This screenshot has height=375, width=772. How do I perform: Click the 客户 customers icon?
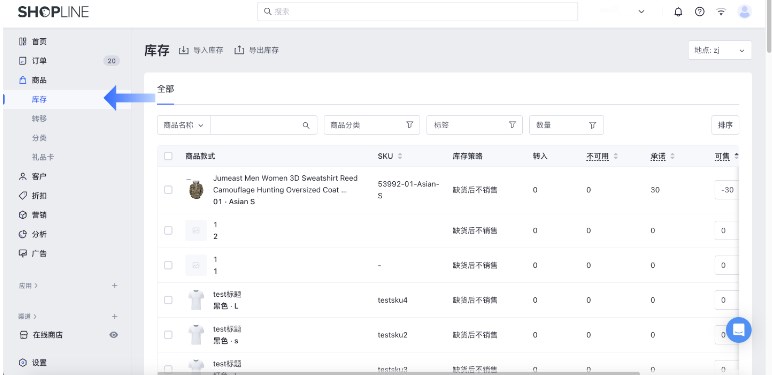click(23, 176)
